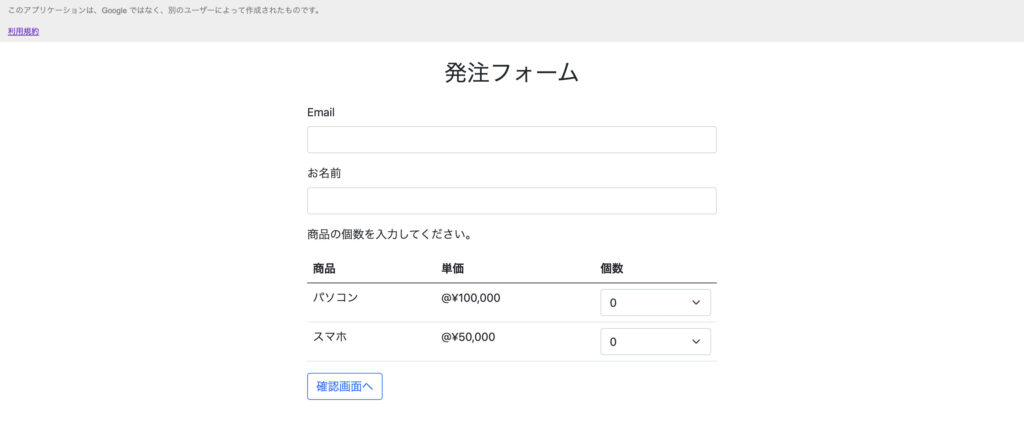Select the スマホ product name cell

tap(330, 337)
